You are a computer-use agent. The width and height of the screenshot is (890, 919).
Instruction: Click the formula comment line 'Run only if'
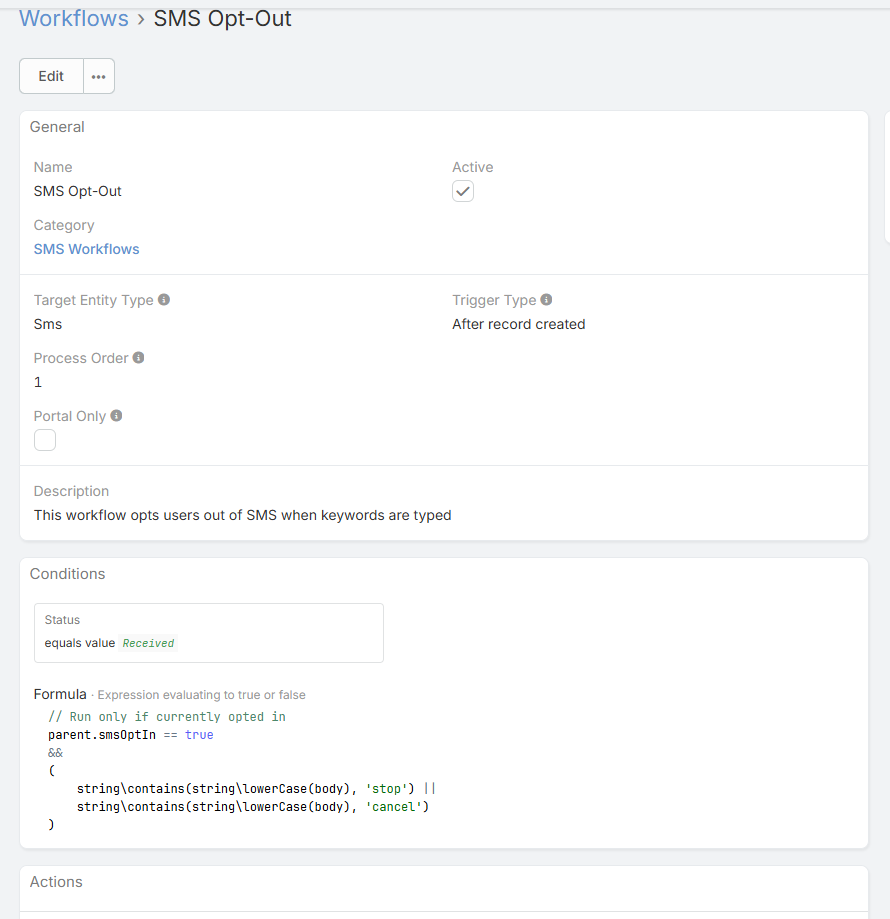click(167, 717)
